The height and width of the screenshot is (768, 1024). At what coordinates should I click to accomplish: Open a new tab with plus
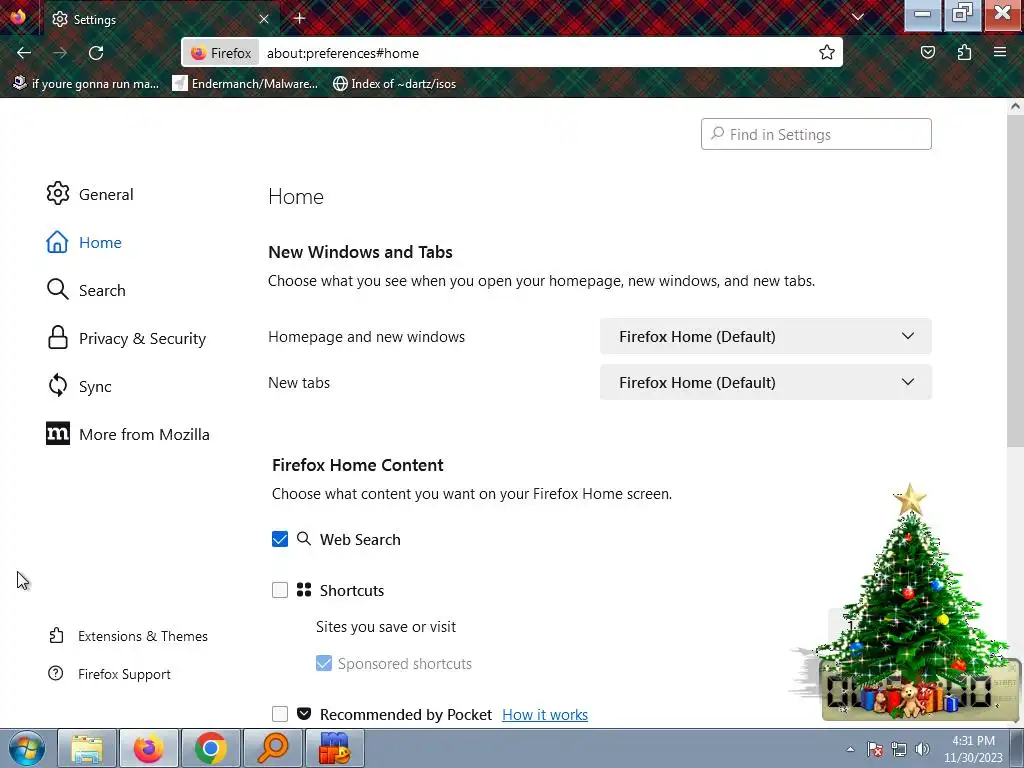point(299,18)
